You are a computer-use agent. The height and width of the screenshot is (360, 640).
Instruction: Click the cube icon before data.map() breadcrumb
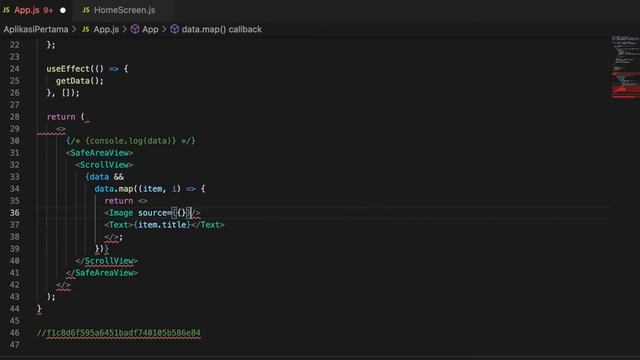[x=175, y=29]
